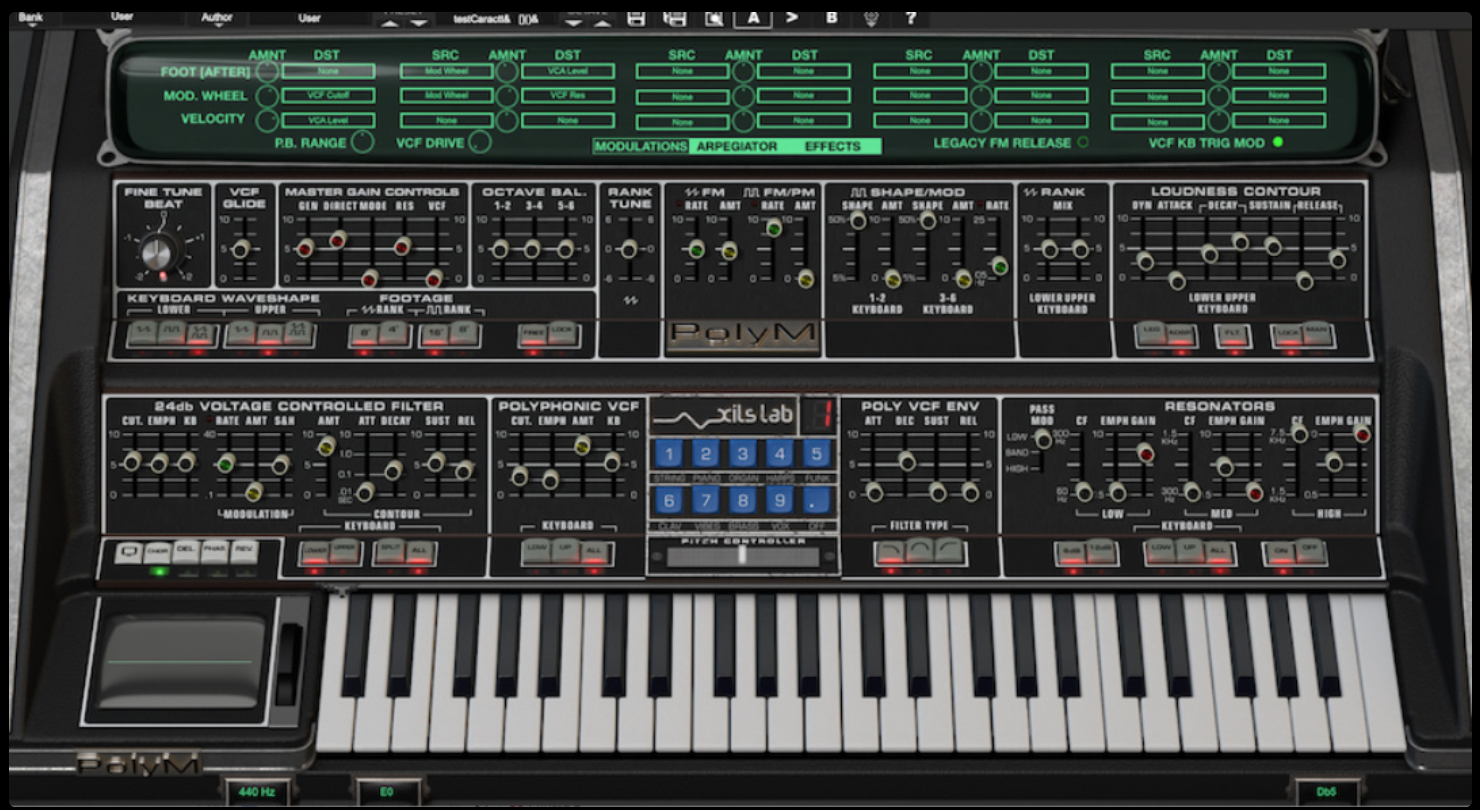Image resolution: width=1480 pixels, height=810 pixels.
Task: Click the lightbulb icon in top toolbar
Action: [x=871, y=17]
